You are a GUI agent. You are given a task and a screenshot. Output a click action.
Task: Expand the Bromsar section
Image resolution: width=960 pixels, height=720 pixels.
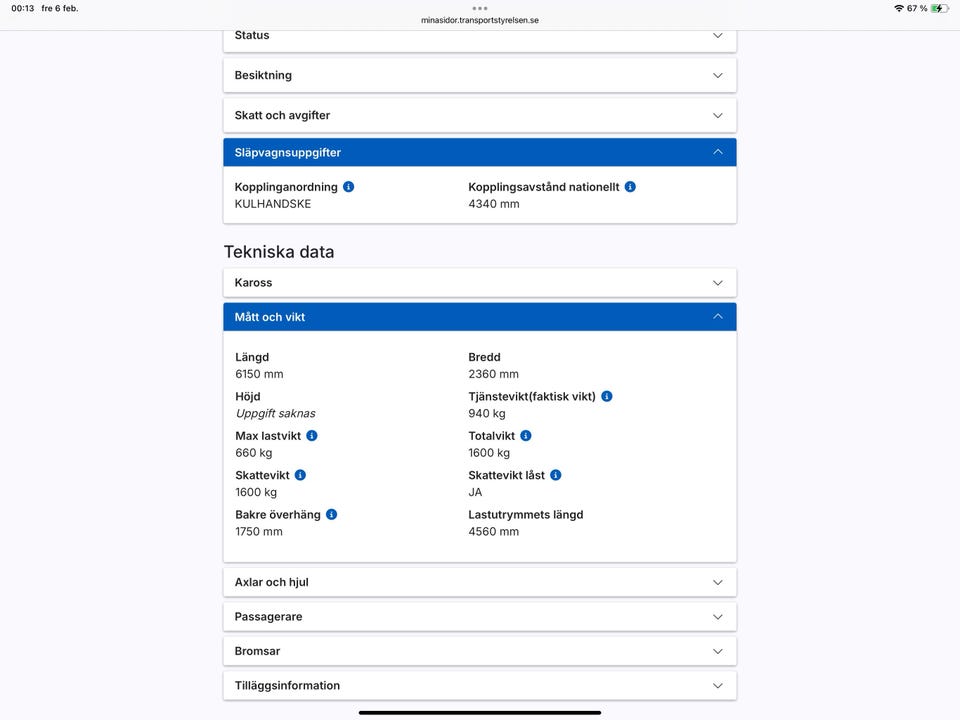pyautogui.click(x=480, y=651)
